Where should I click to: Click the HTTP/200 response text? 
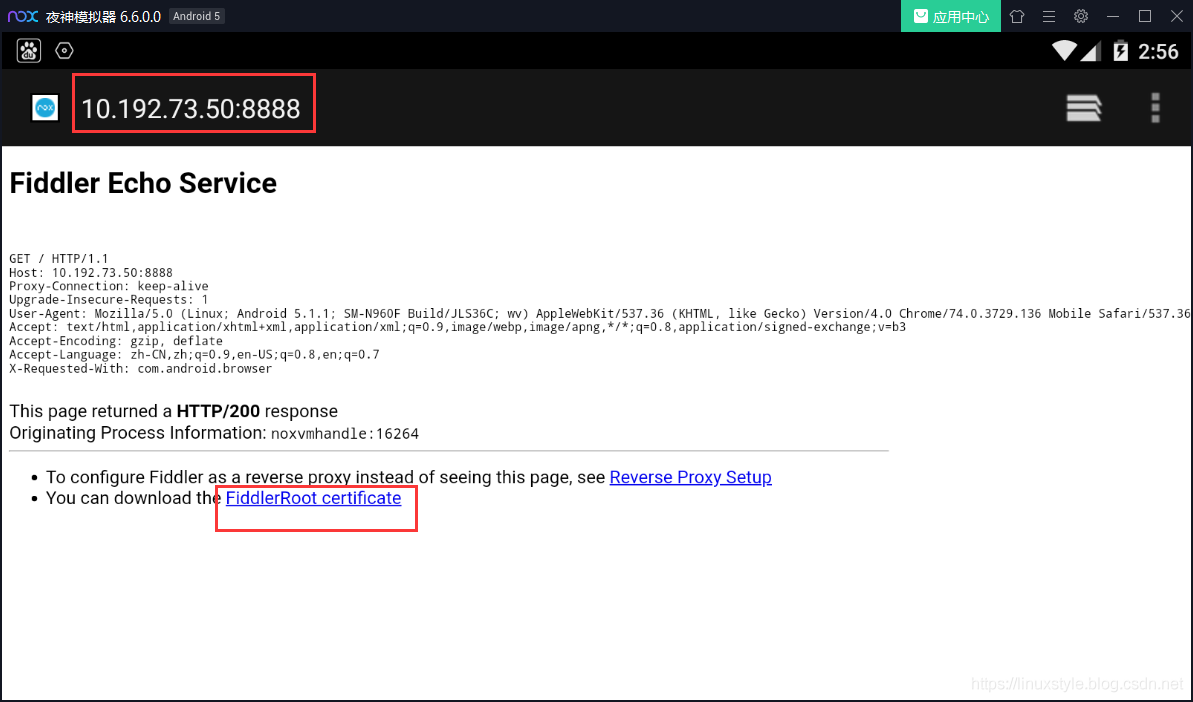tap(218, 411)
